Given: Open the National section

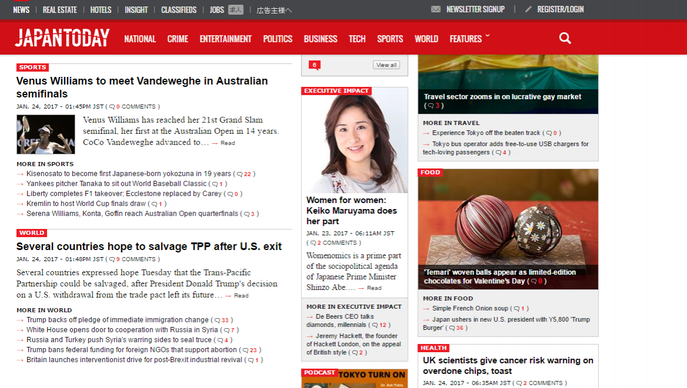Looking at the screenshot, I should [x=140, y=39].
